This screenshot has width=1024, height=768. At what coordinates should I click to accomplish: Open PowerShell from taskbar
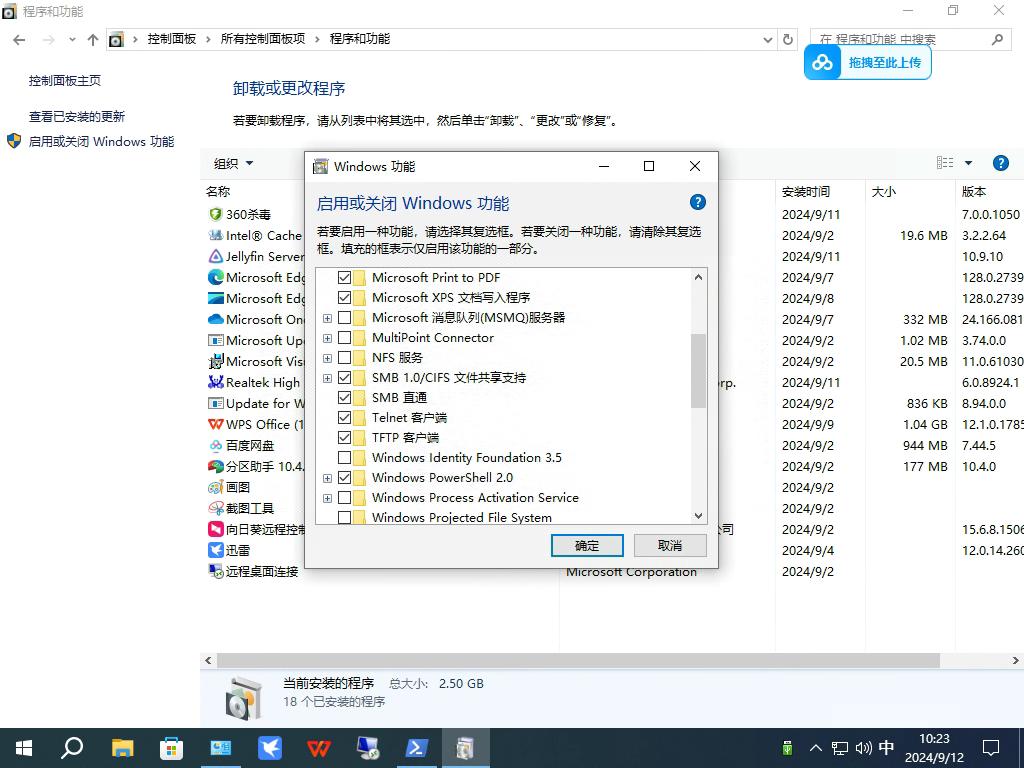[416, 748]
